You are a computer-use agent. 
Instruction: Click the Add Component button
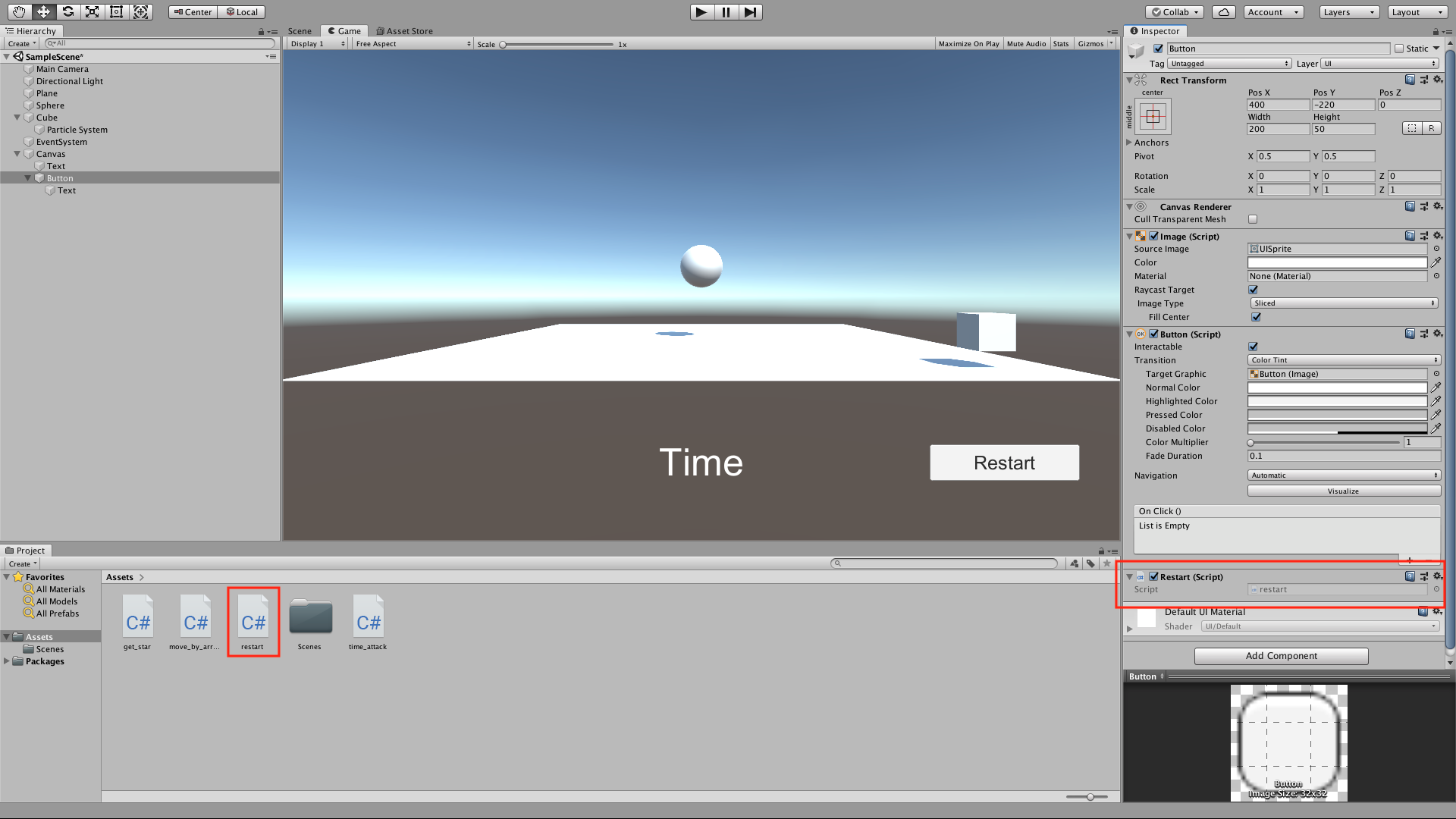tap(1281, 656)
